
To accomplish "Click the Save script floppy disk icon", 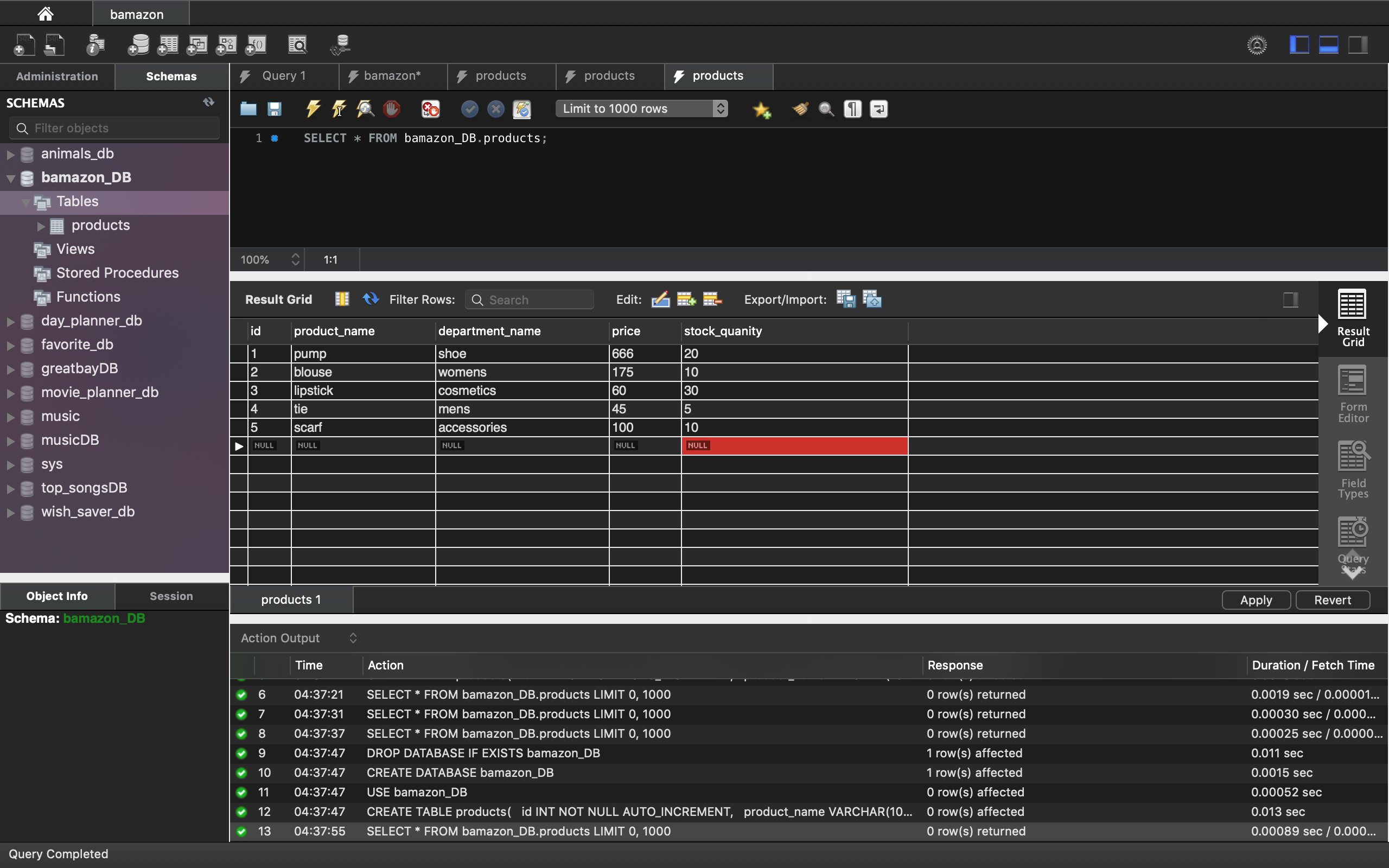I will coord(275,108).
